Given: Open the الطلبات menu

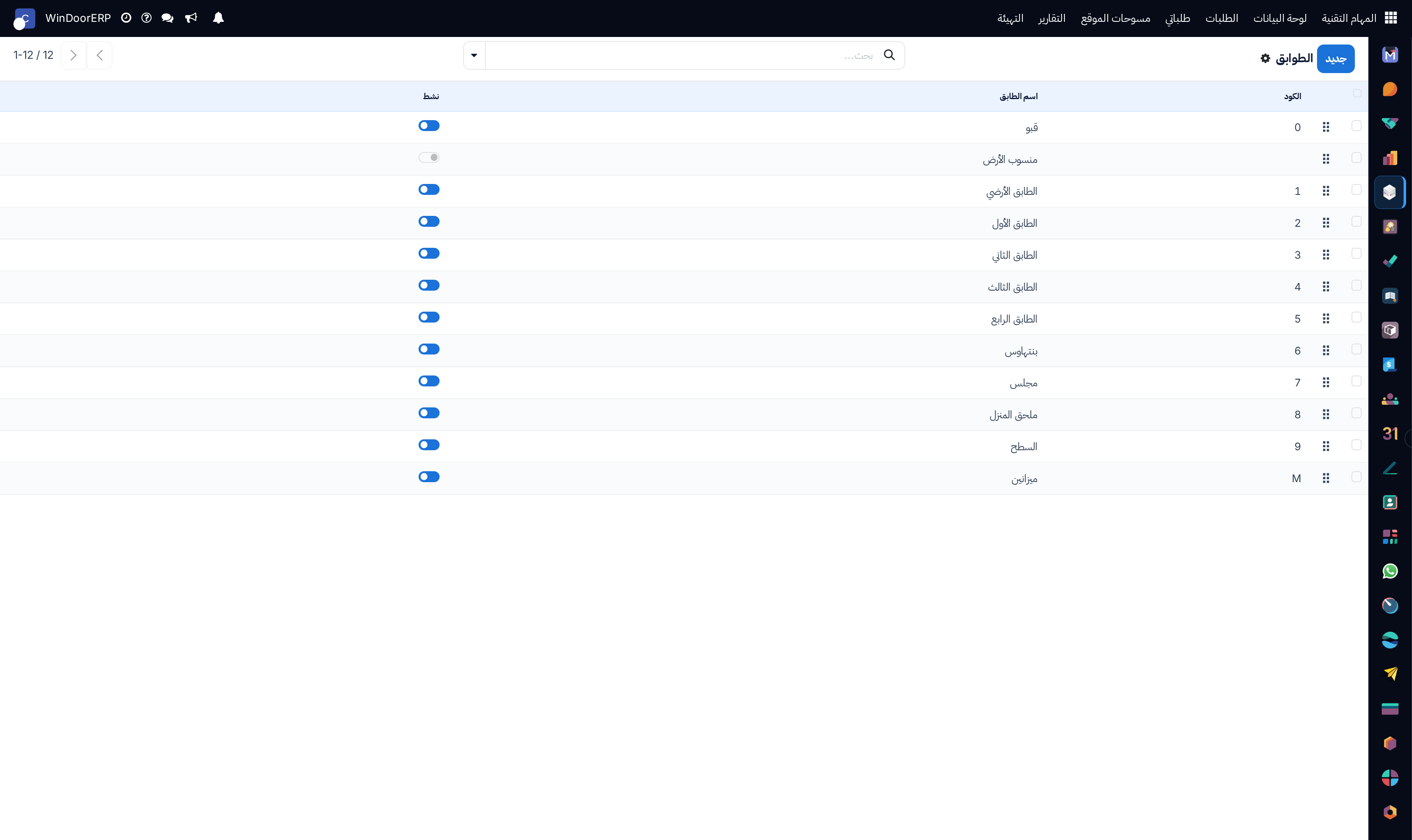Looking at the screenshot, I should pyautogui.click(x=1221, y=18).
